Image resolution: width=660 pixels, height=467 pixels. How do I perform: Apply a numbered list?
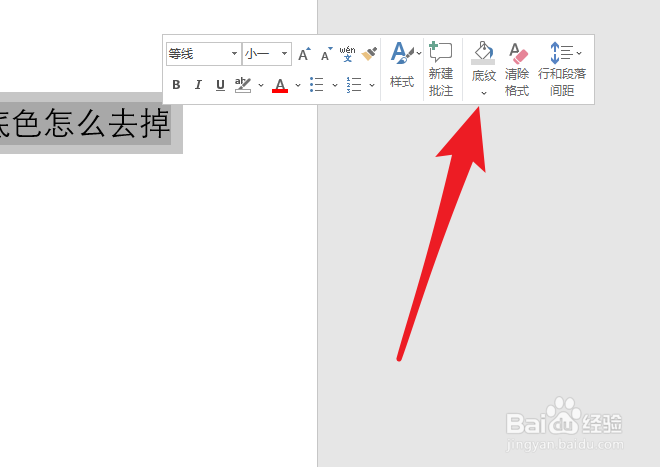coord(354,85)
